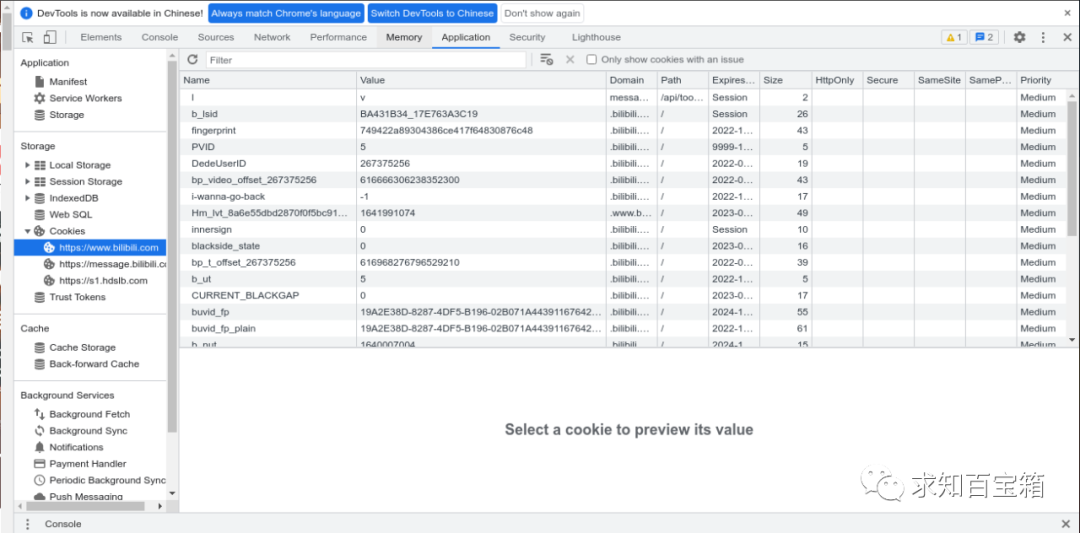Switch to the Console tab
Viewport: 1080px width, 533px height.
tap(160, 37)
